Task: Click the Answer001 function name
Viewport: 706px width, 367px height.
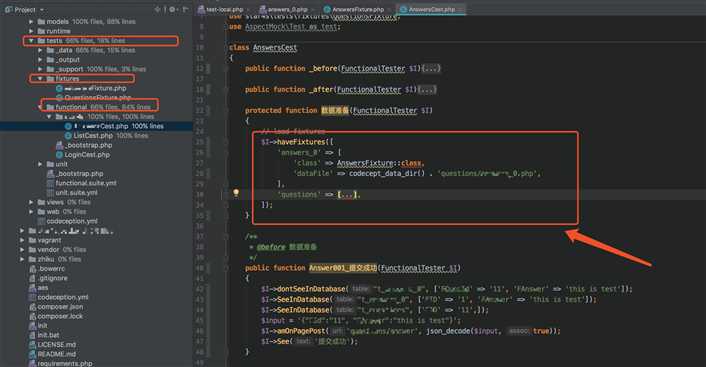Action: coord(343,268)
